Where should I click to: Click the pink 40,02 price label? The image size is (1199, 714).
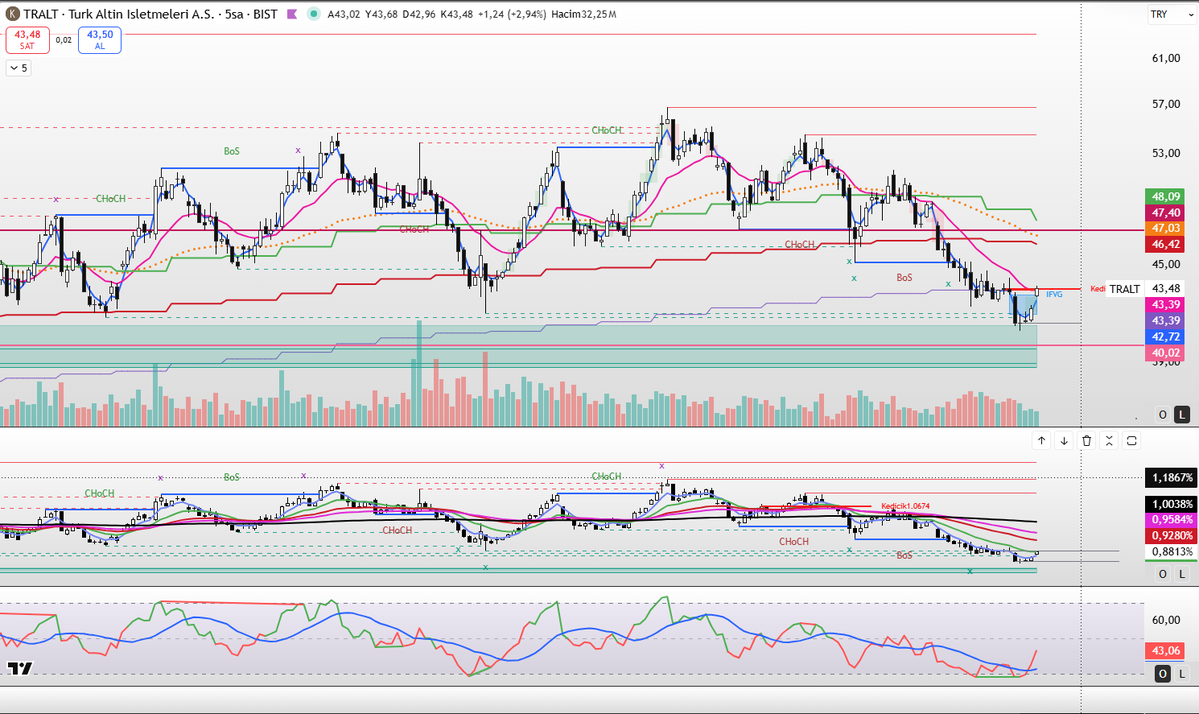1165,352
